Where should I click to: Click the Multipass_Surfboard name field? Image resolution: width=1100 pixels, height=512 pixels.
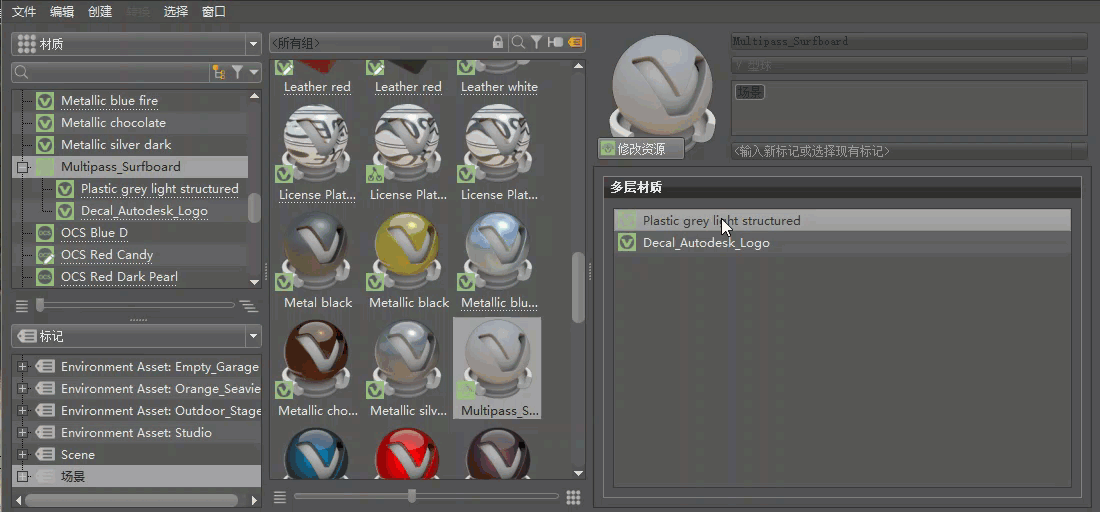tap(908, 41)
